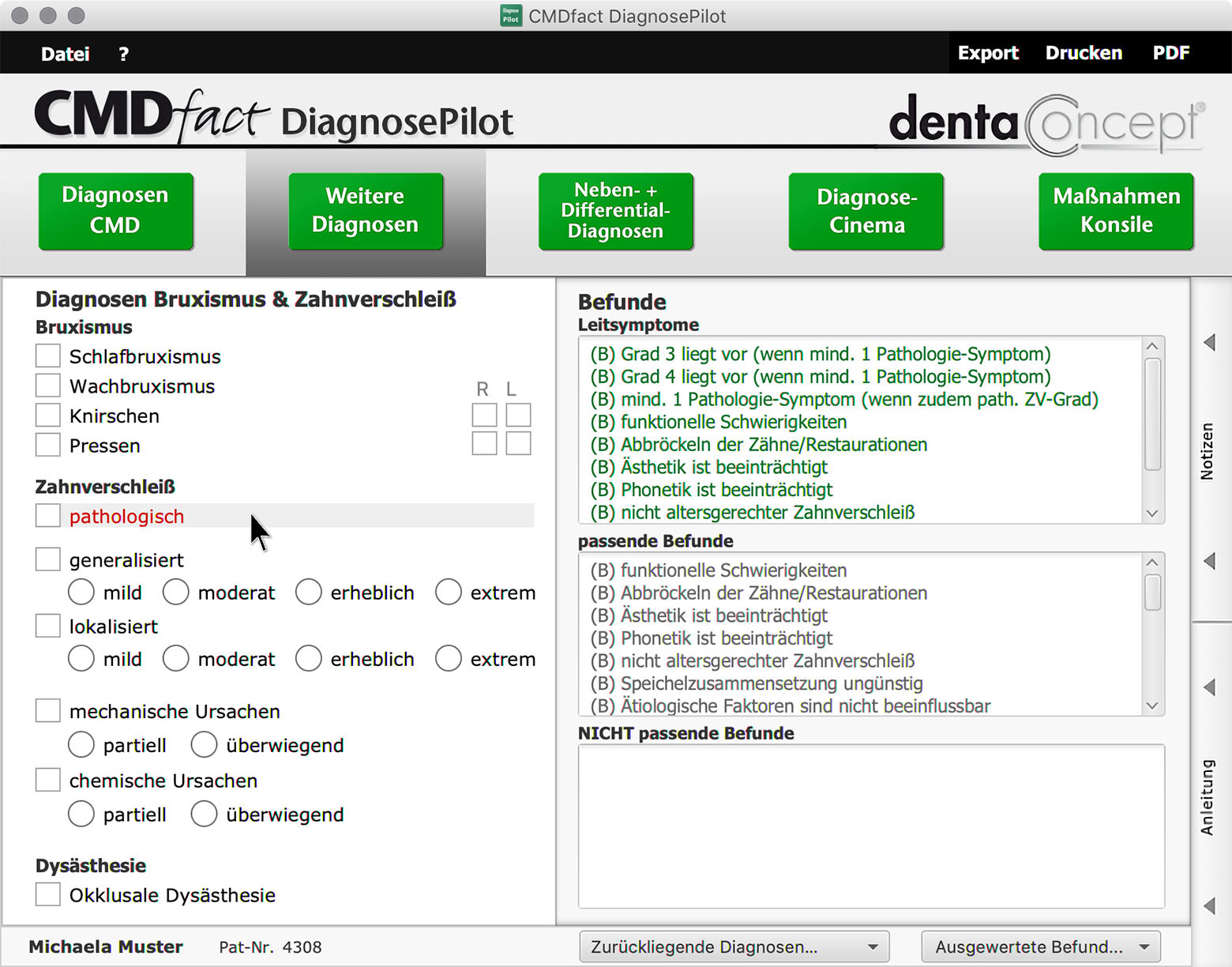Image resolution: width=1232 pixels, height=967 pixels.
Task: Click the CMDfact DiagnosePilot title bar icon
Action: click(511, 16)
